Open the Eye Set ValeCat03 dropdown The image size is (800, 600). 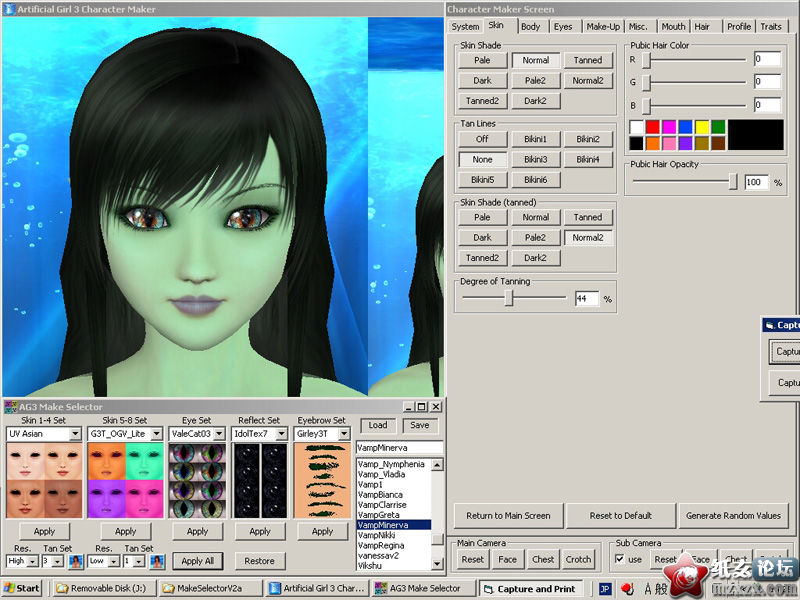point(219,434)
